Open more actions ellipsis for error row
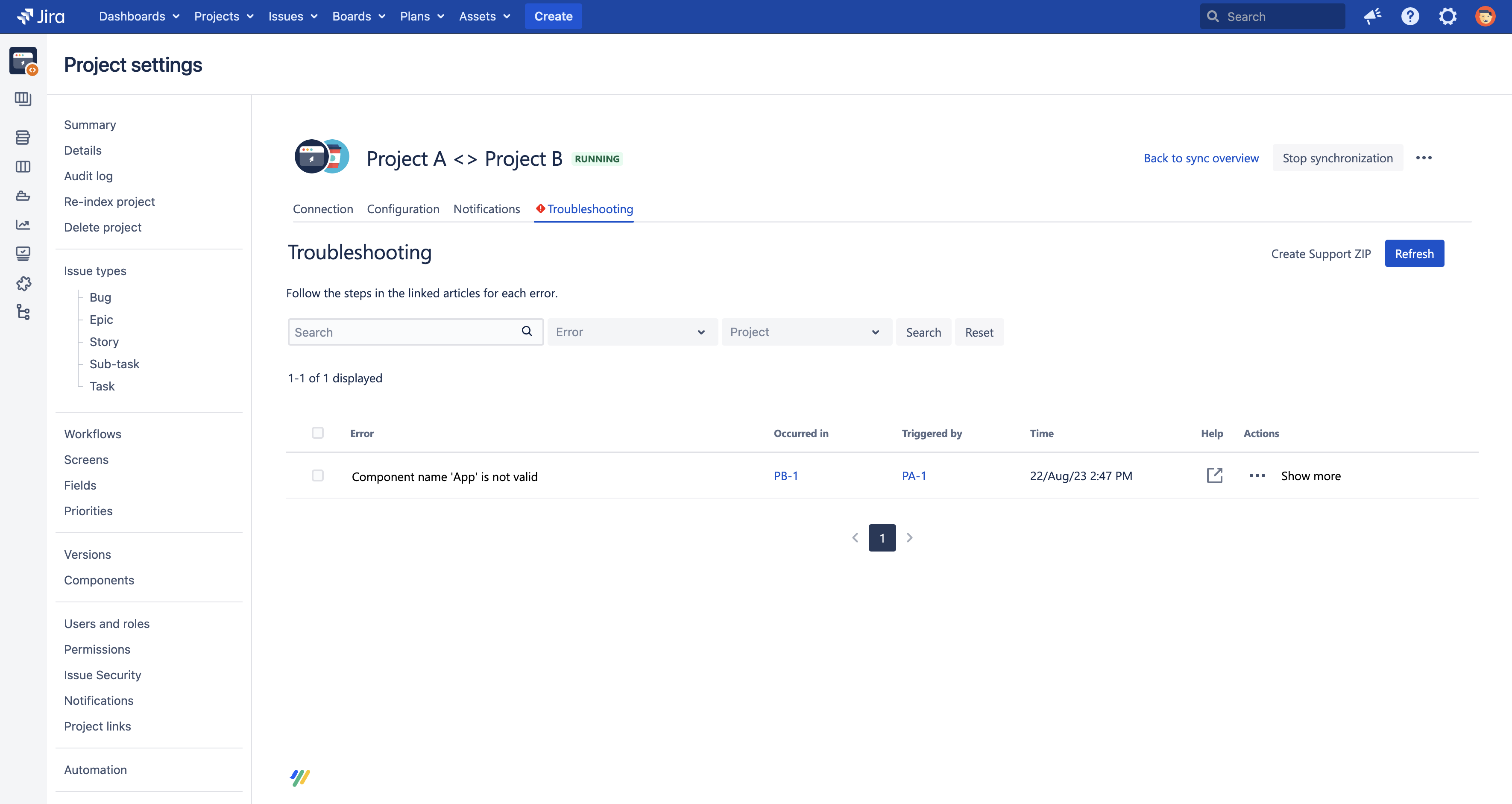The width and height of the screenshot is (1512, 804). (1257, 476)
